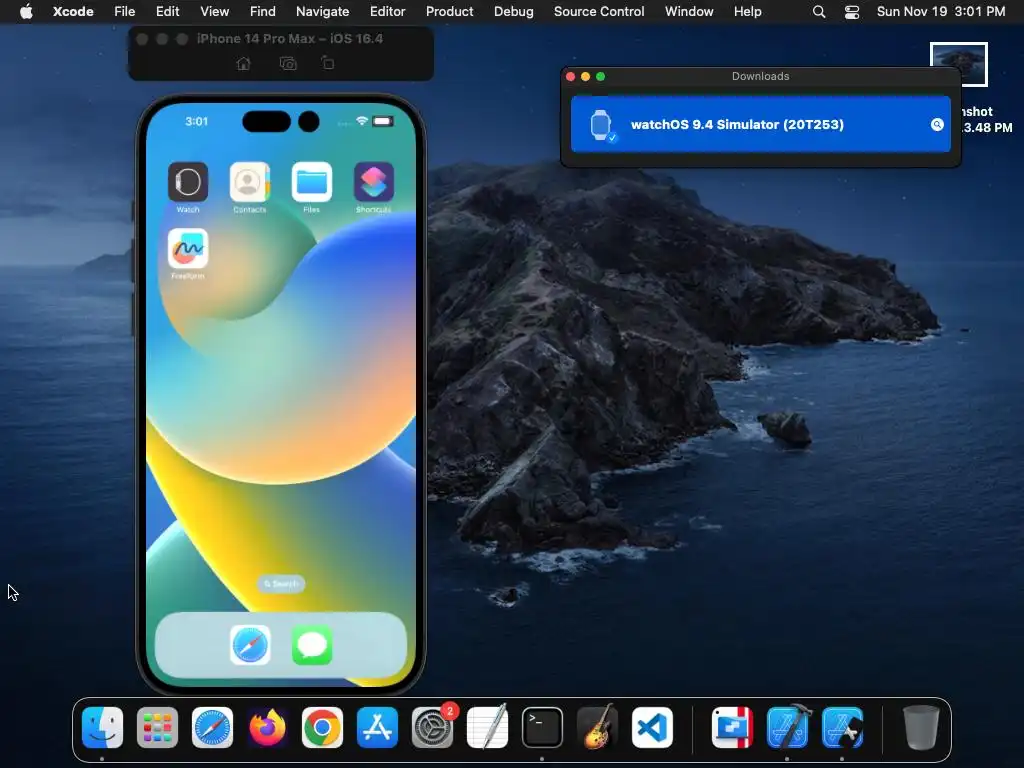Image resolution: width=1024 pixels, height=768 pixels.
Task: Rotate the simulator device
Action: 328,63
